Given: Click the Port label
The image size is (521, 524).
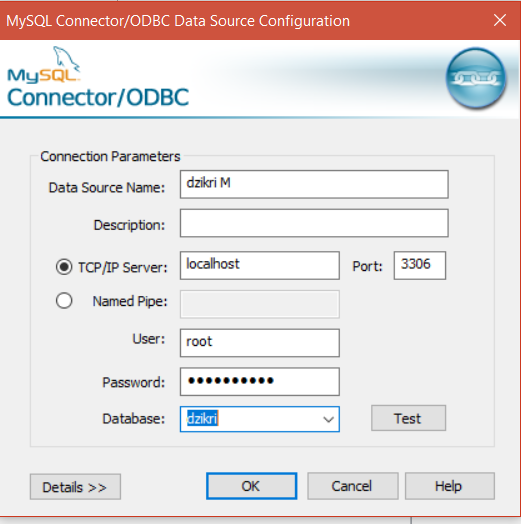Looking at the screenshot, I should (x=367, y=266).
